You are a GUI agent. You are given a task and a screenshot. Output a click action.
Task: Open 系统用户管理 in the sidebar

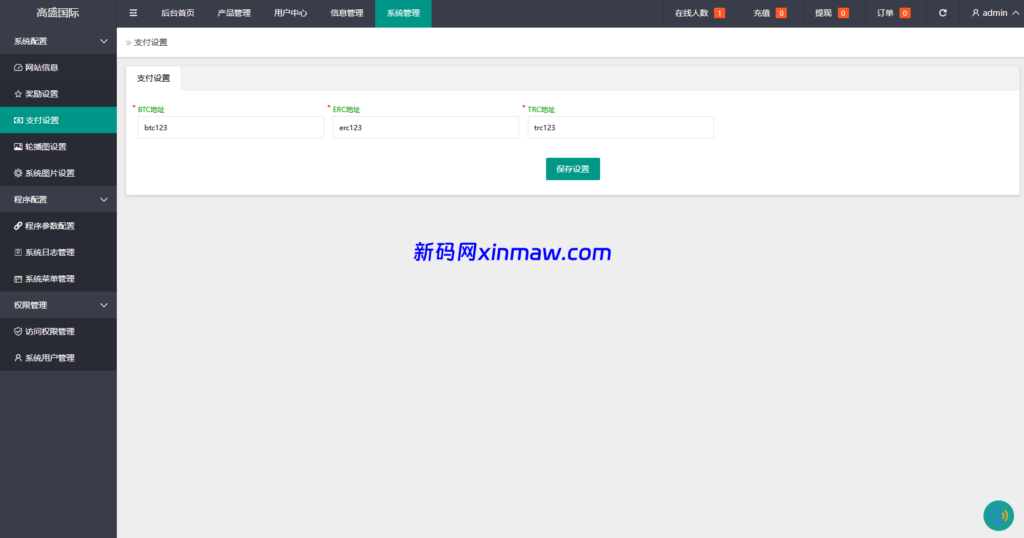coord(58,358)
